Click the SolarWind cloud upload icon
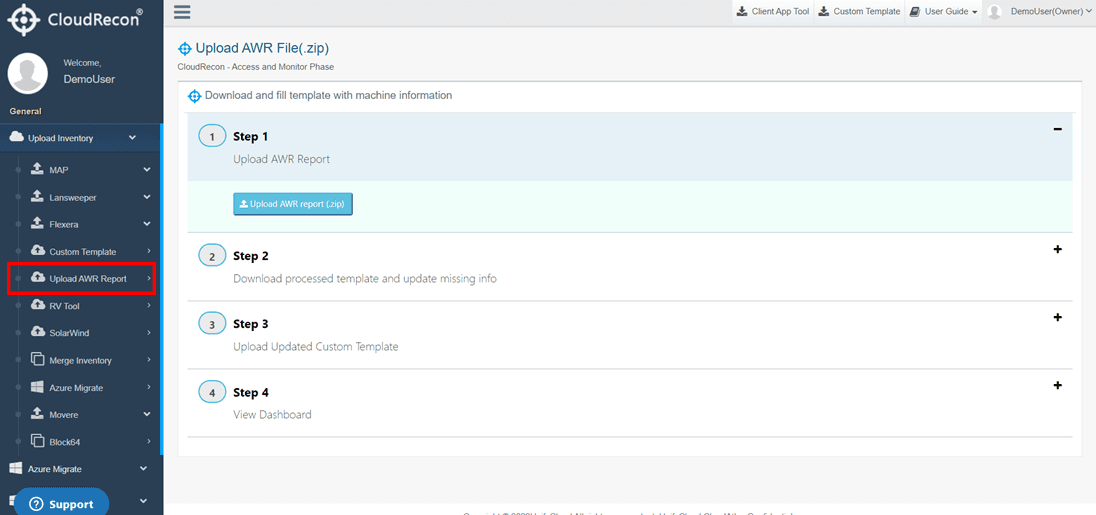The image size is (1096, 515). [x=38, y=333]
